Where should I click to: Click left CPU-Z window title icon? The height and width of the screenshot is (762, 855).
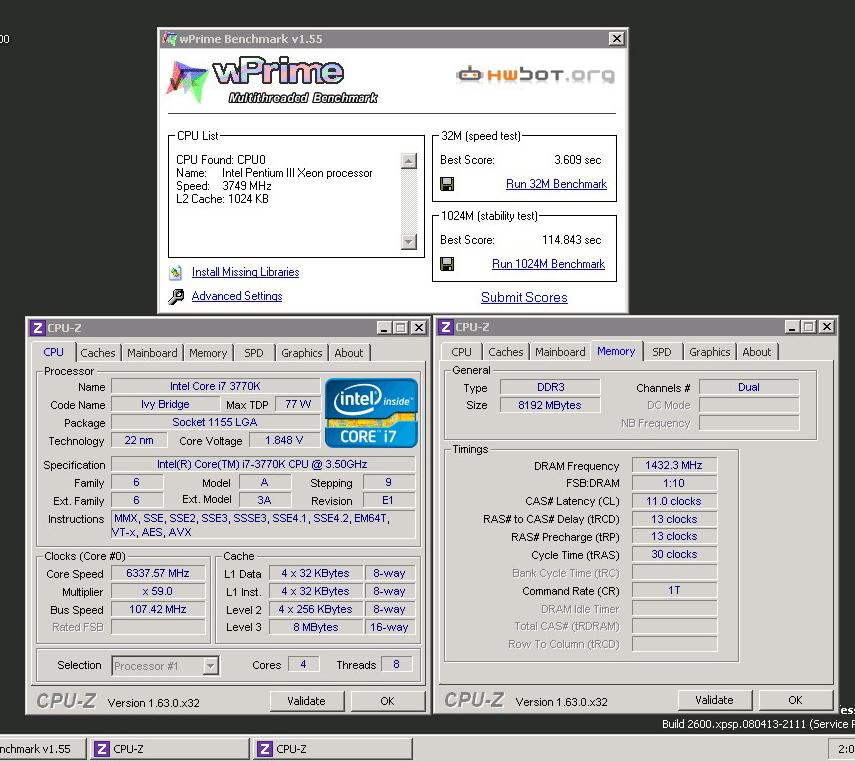pos(38,328)
